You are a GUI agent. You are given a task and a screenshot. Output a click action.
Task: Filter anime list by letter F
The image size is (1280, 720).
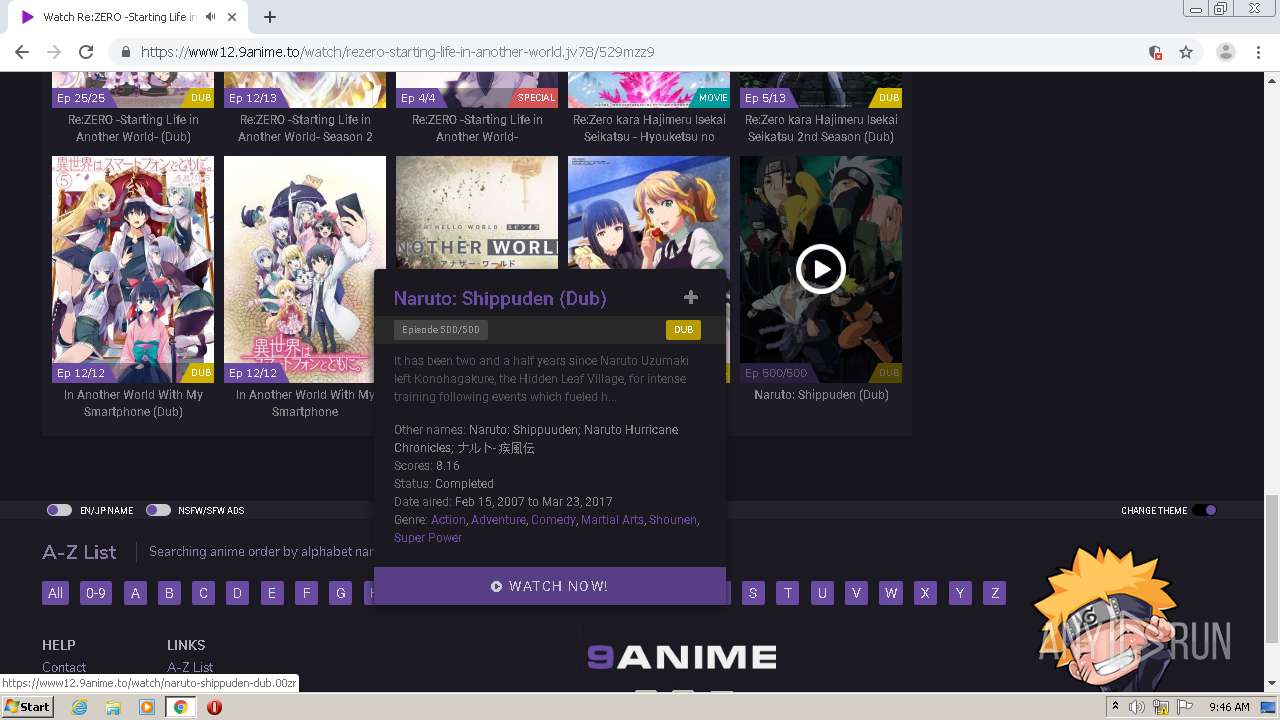tap(306, 593)
